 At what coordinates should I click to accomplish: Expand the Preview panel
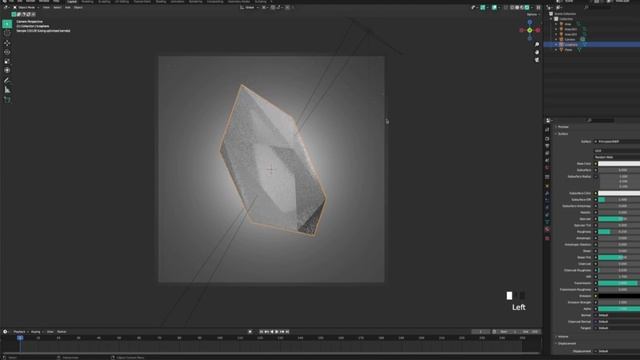click(562, 127)
